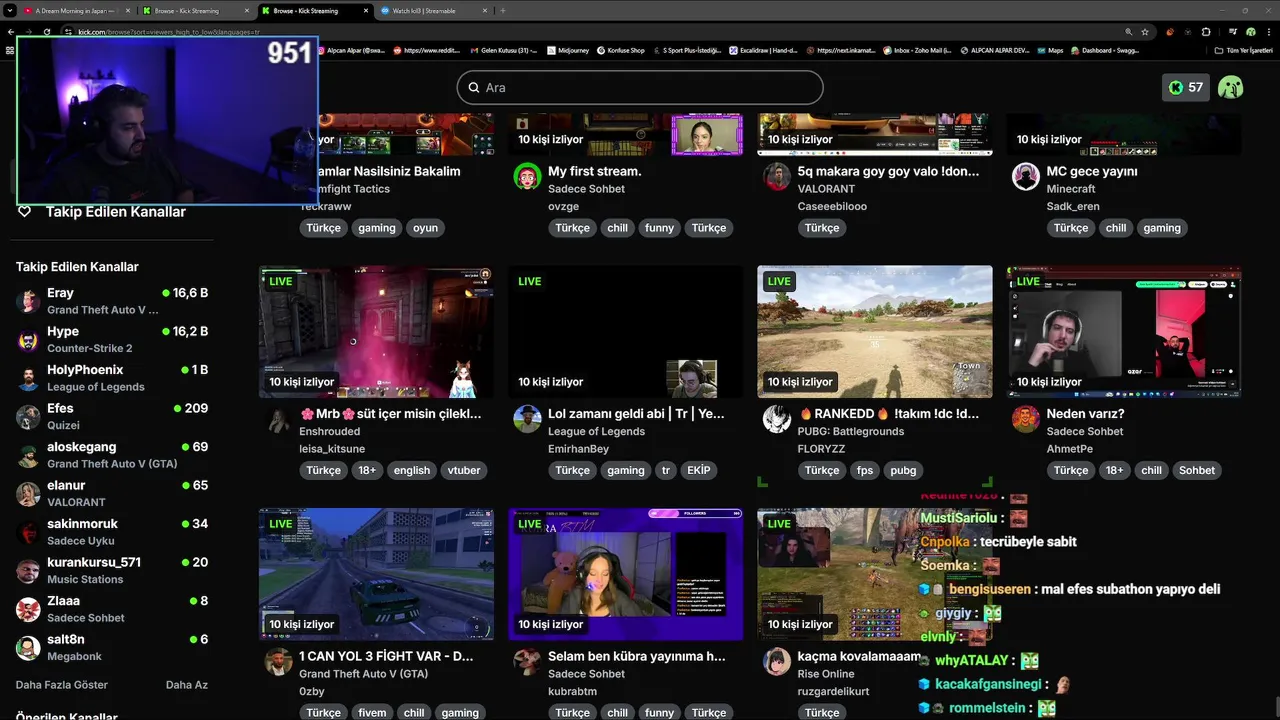Click the pubg tag under FLORYZZ
The height and width of the screenshot is (720, 1280).
(x=903, y=470)
